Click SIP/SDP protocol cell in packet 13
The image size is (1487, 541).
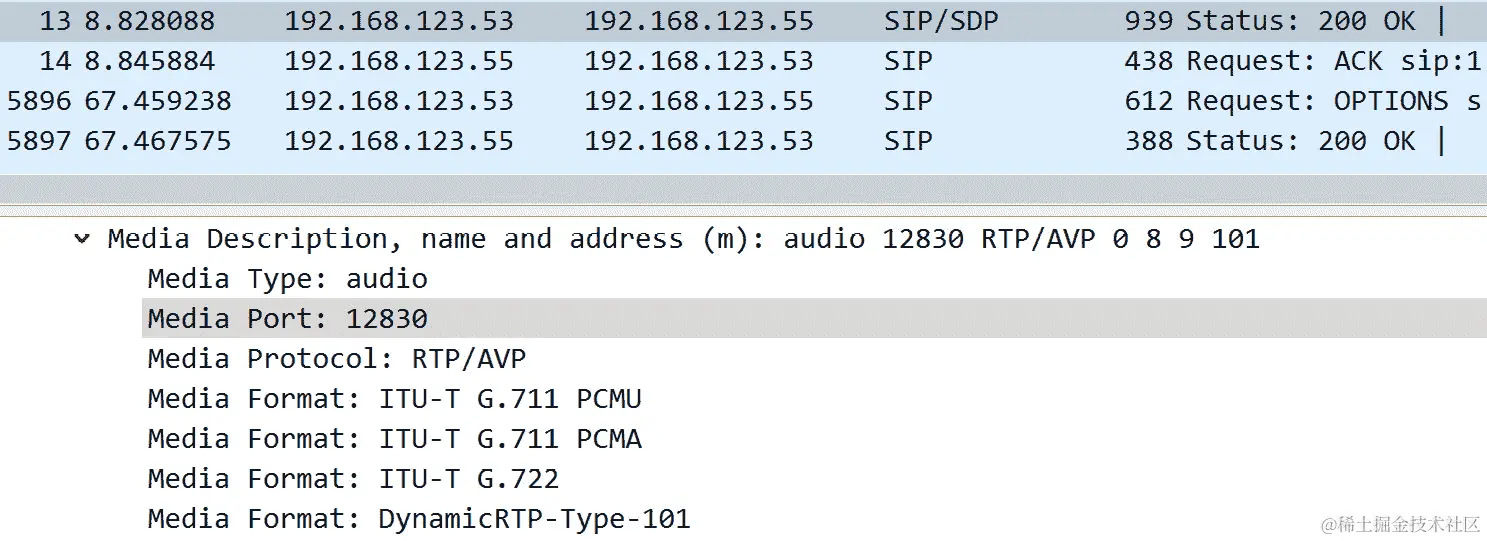tap(941, 21)
